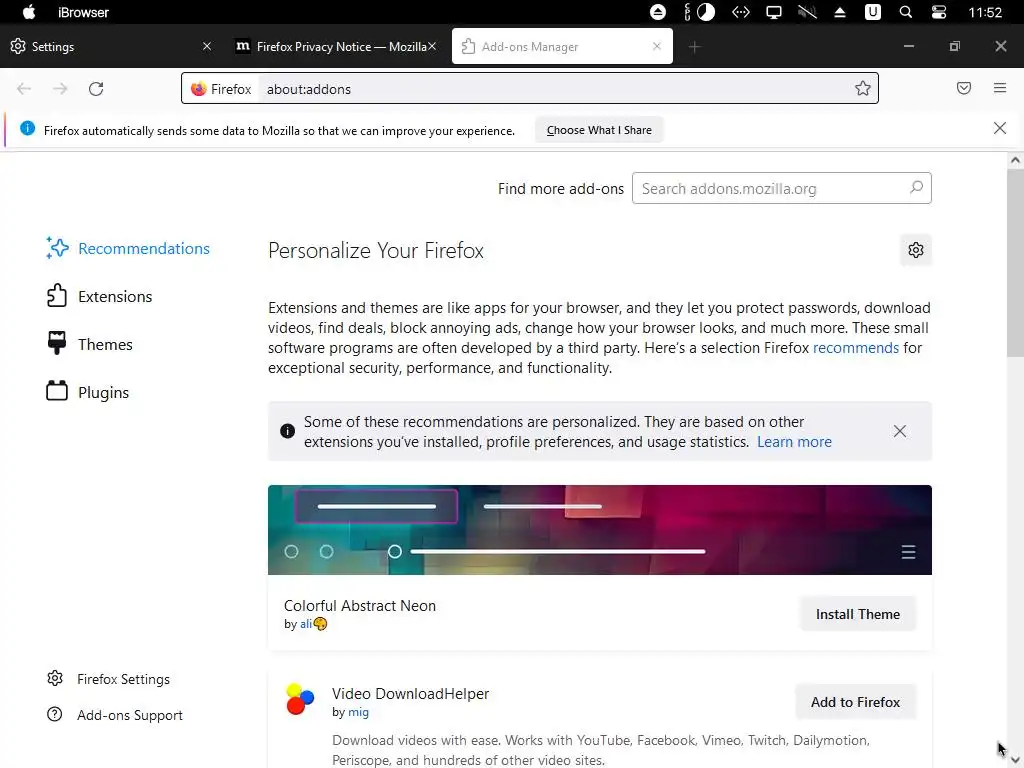The image size is (1024, 768).
Task: Add Video DownloadHelper to Firefox
Action: pyautogui.click(x=855, y=702)
